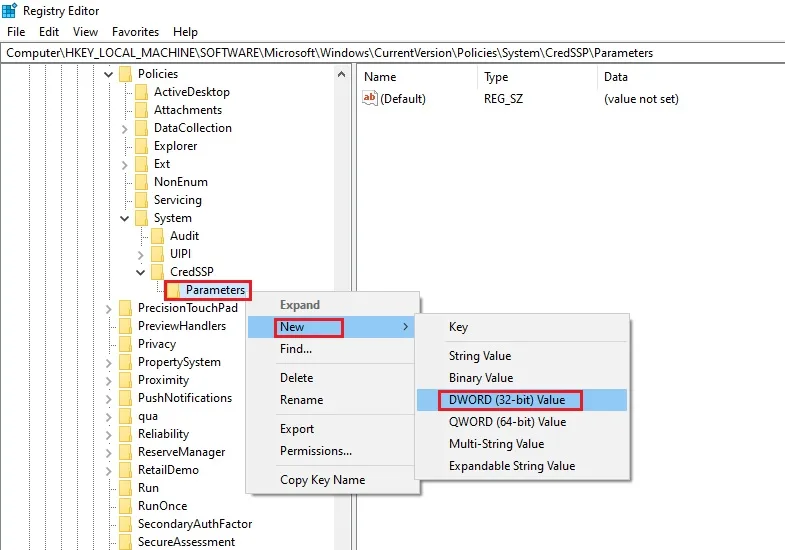Click the ReserveManager folder icon
785x550 pixels.
point(126,452)
